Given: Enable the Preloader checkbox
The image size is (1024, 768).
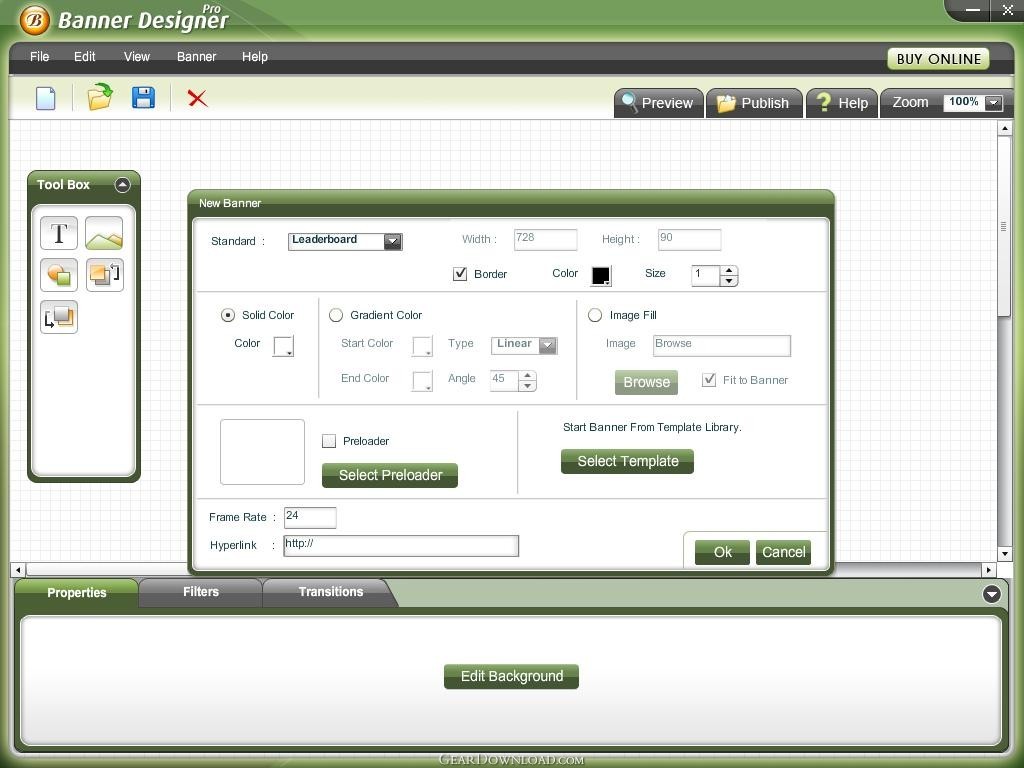Looking at the screenshot, I should 329,441.
